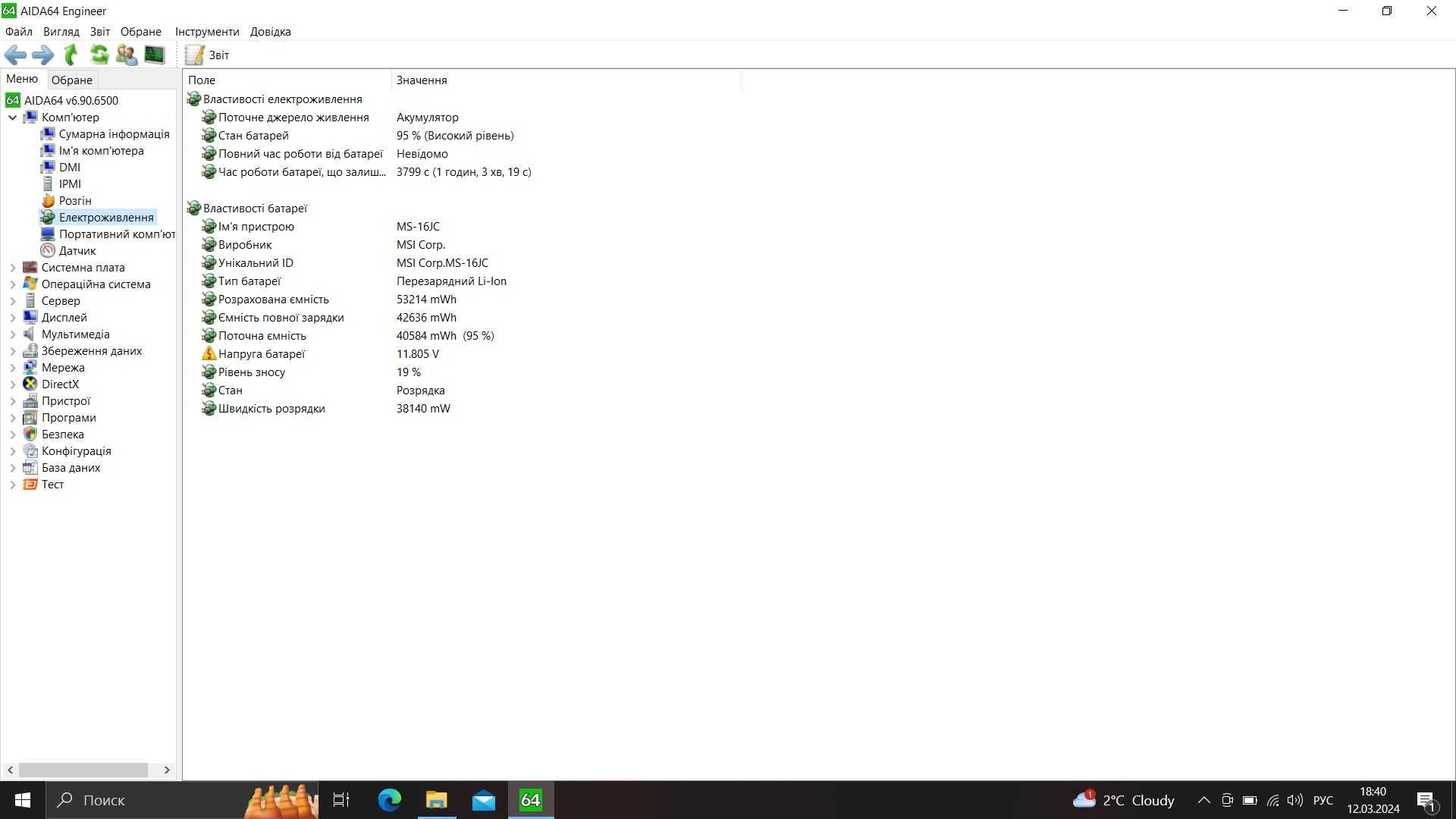1456x819 pixels.
Task: Click the taskbar Поиск search box
Action: coord(182,800)
